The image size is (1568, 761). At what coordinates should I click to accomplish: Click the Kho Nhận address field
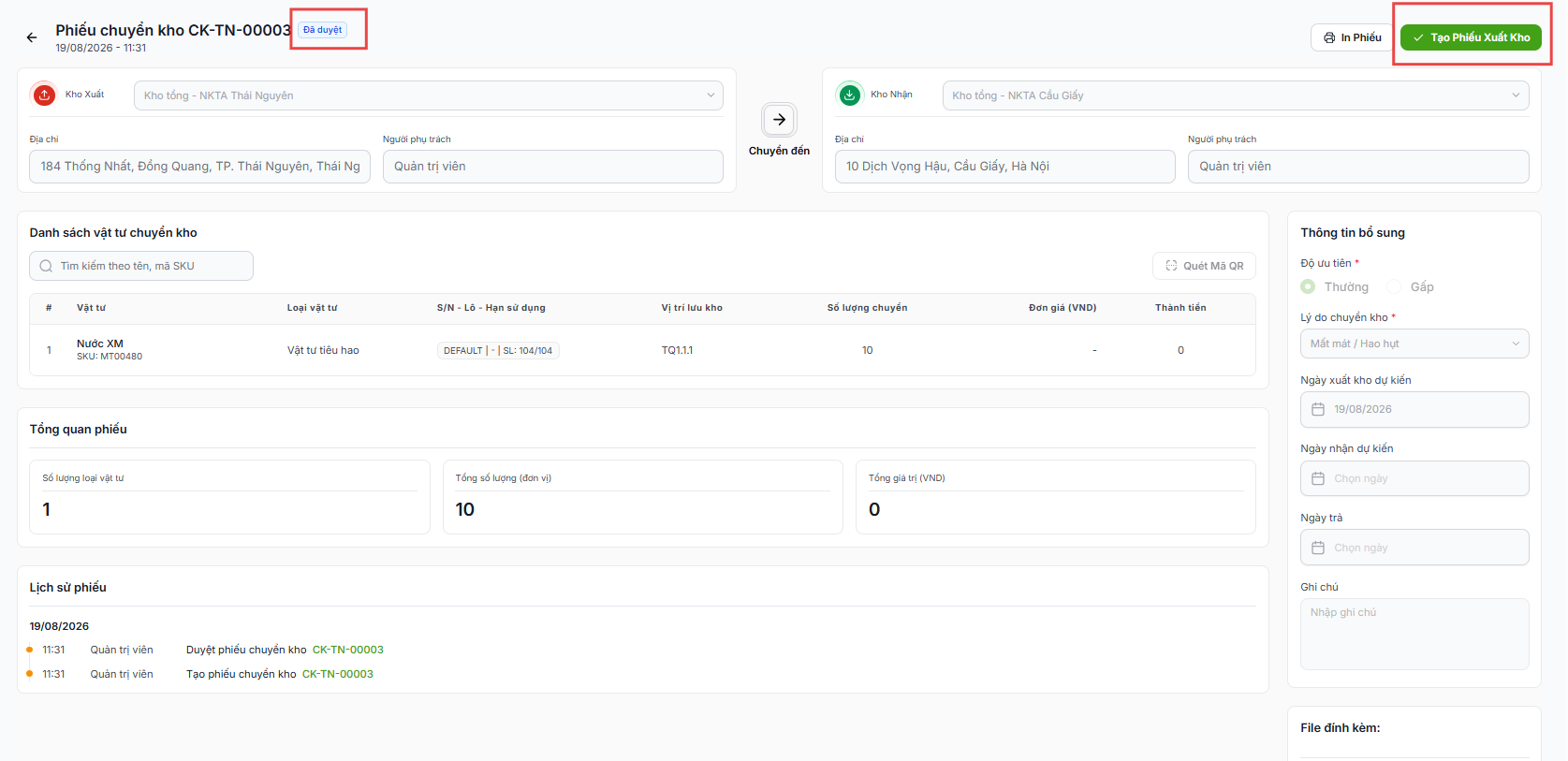click(1004, 167)
